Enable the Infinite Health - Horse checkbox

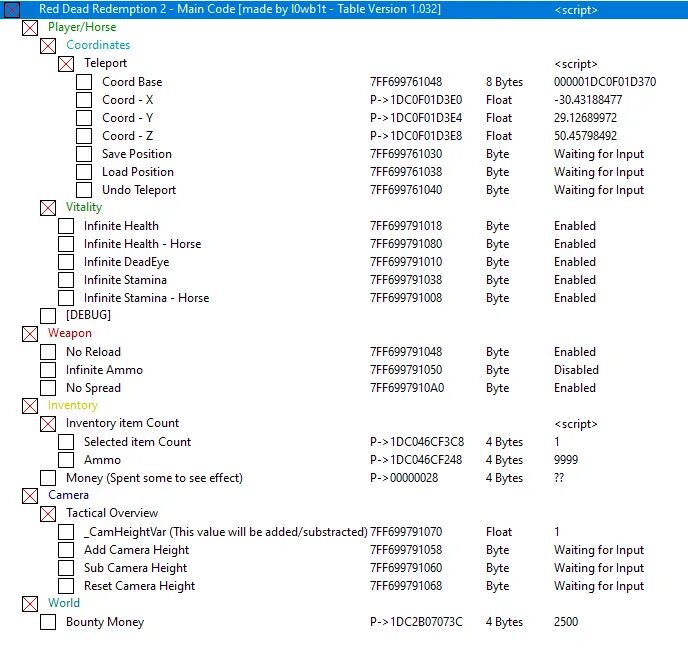coord(66,244)
